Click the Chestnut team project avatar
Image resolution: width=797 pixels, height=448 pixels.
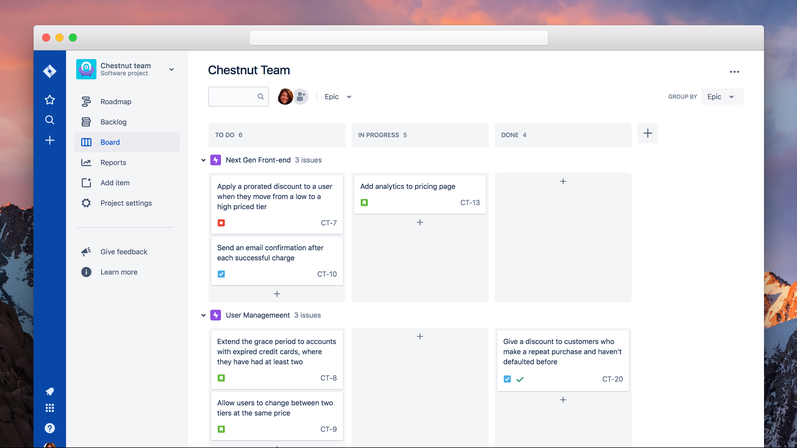[x=86, y=69]
